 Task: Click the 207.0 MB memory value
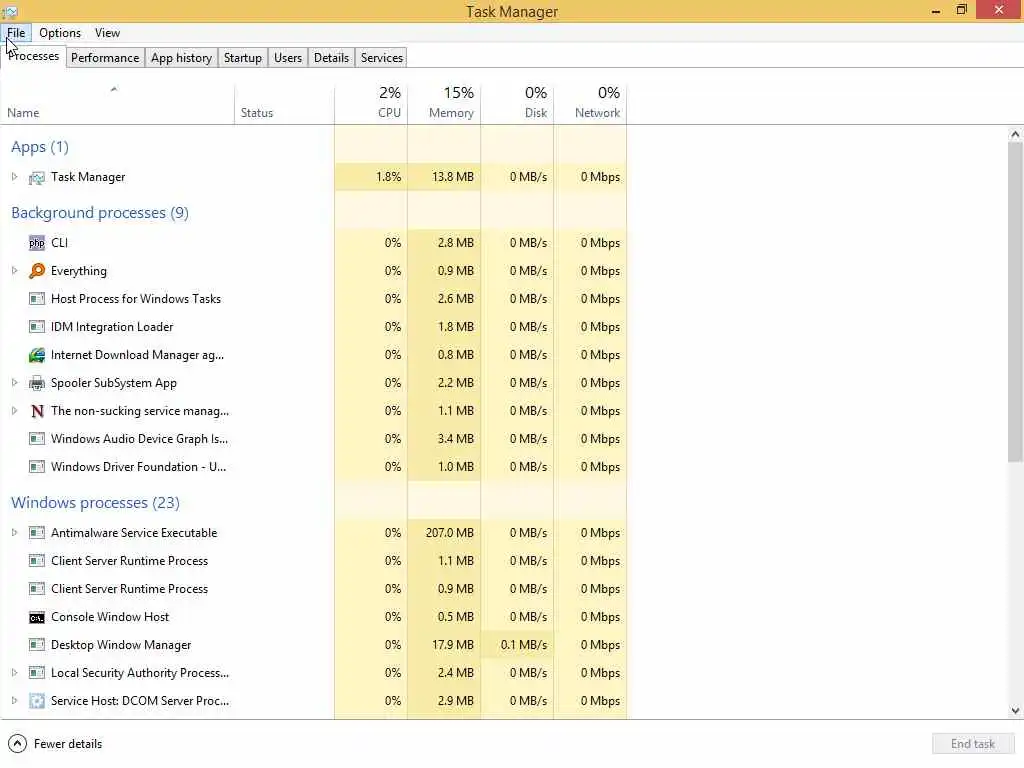449,533
